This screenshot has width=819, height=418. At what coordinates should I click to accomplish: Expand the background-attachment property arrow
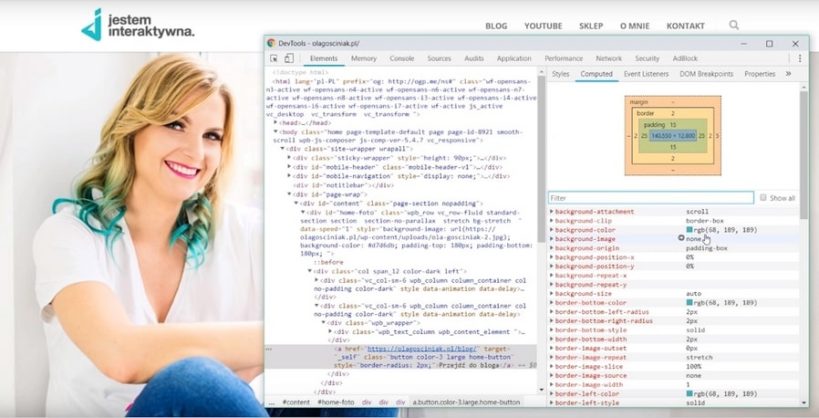click(x=551, y=212)
